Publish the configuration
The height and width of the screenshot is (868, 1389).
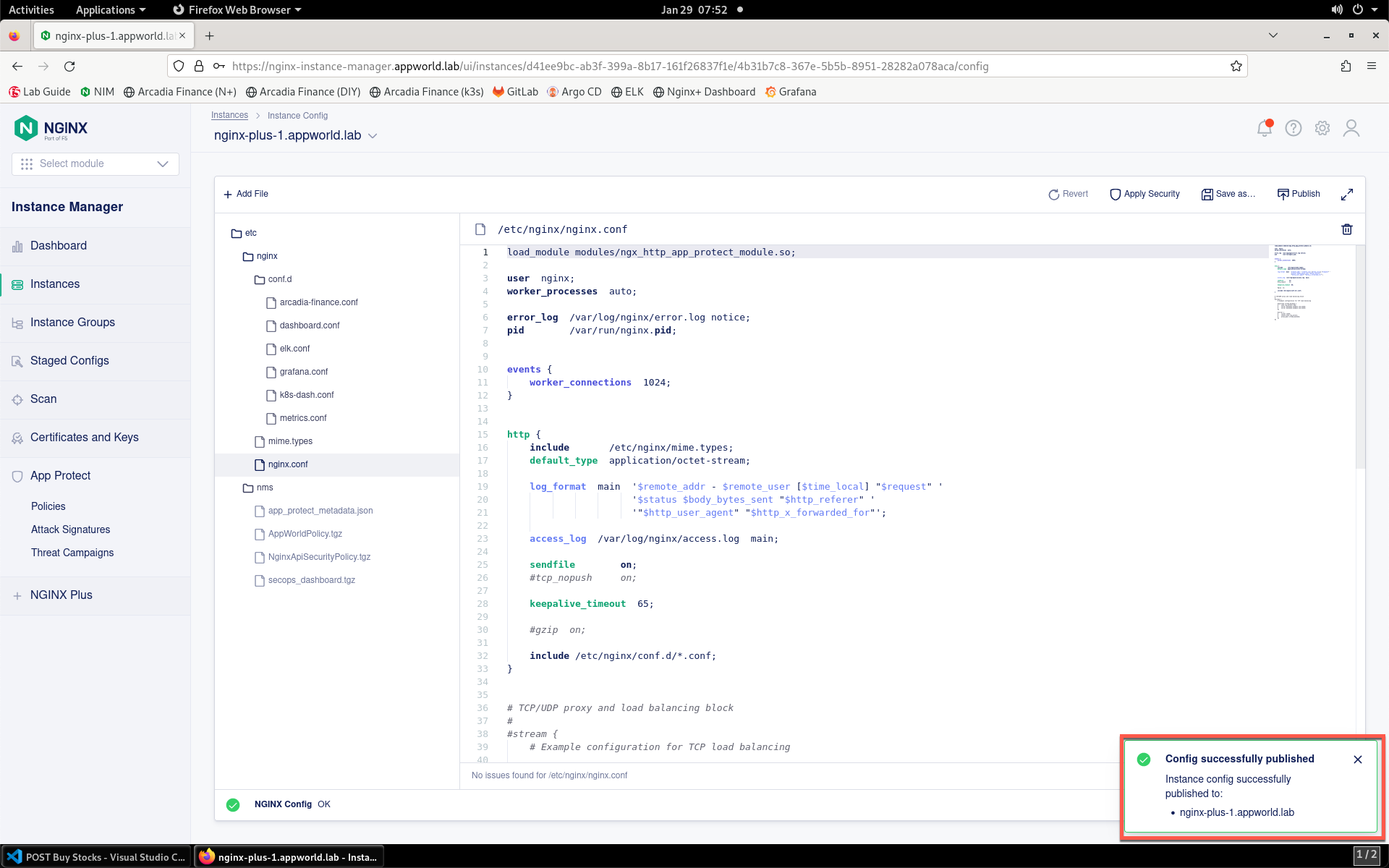tap(1299, 194)
